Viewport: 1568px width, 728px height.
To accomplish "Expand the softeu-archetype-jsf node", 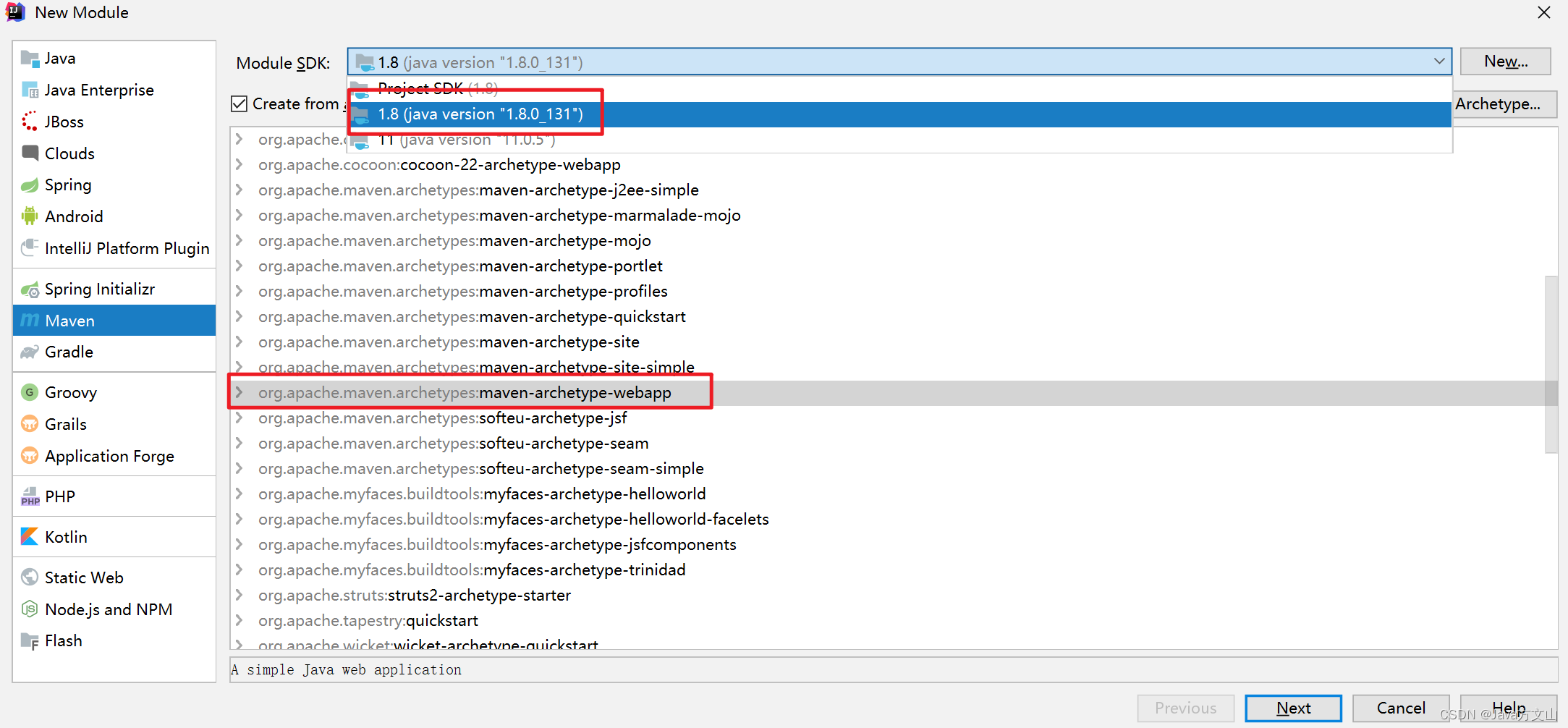I will pos(240,418).
